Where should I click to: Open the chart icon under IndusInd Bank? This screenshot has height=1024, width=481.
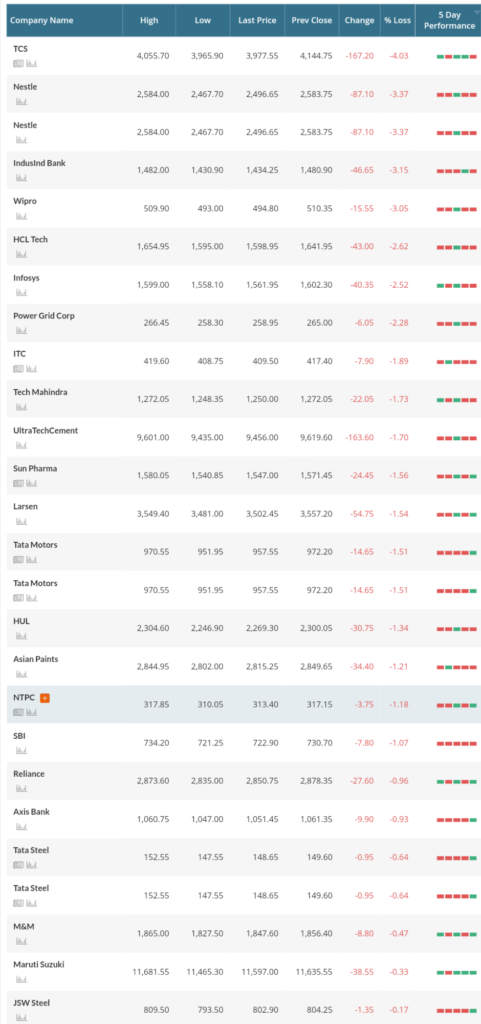tap(22, 178)
